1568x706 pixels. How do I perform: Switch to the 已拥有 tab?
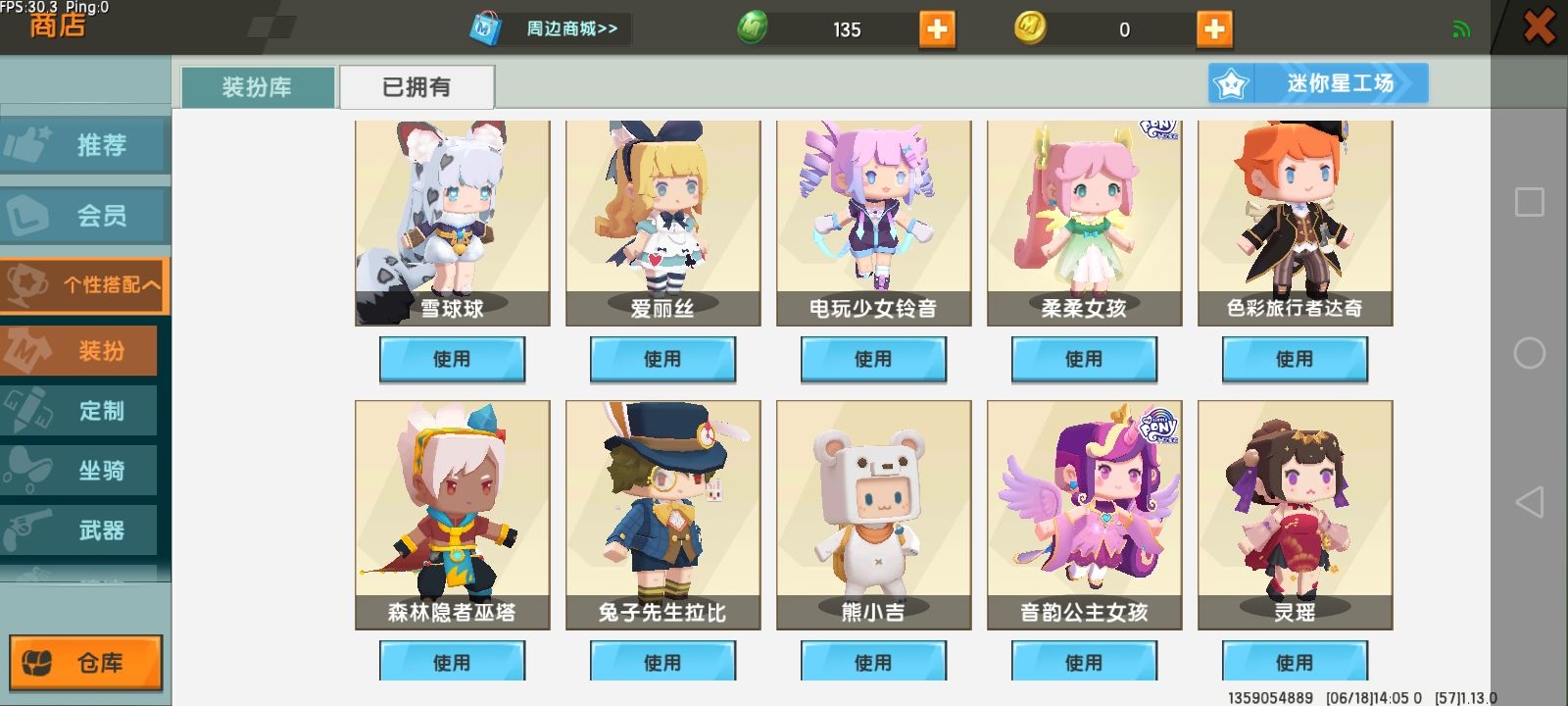(416, 87)
